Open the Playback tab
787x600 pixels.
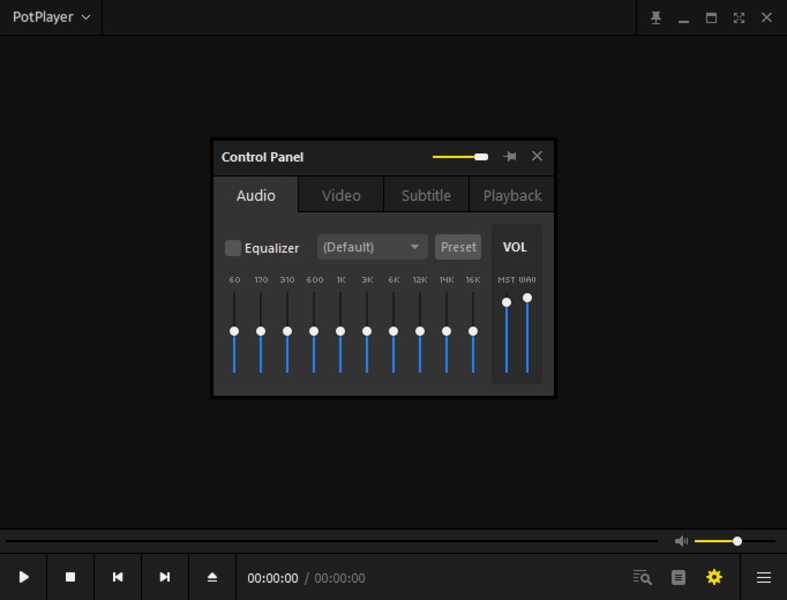coord(512,195)
